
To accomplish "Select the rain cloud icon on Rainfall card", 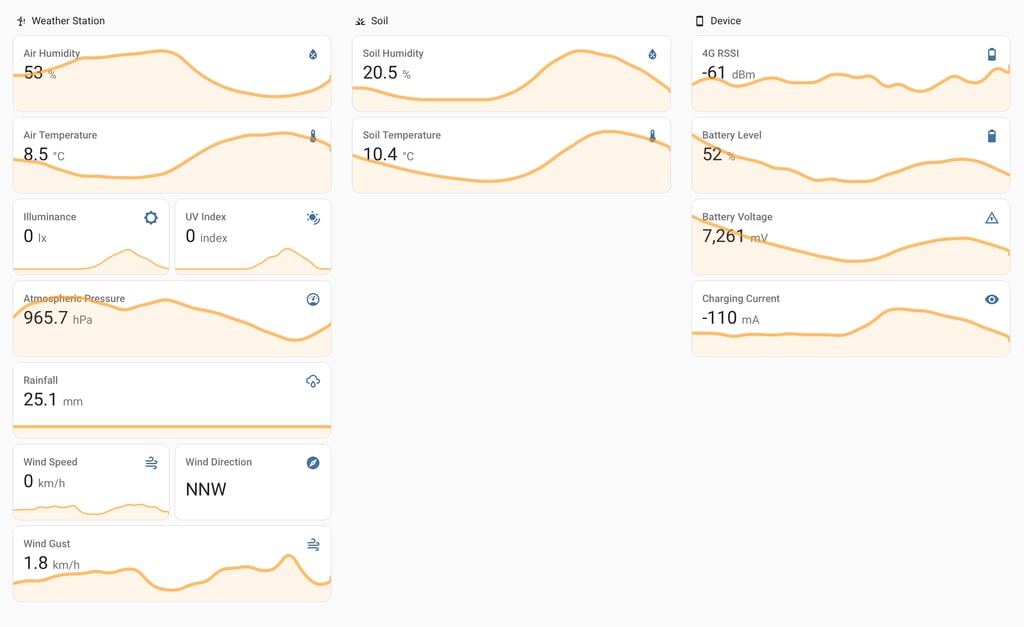I will pos(312,381).
